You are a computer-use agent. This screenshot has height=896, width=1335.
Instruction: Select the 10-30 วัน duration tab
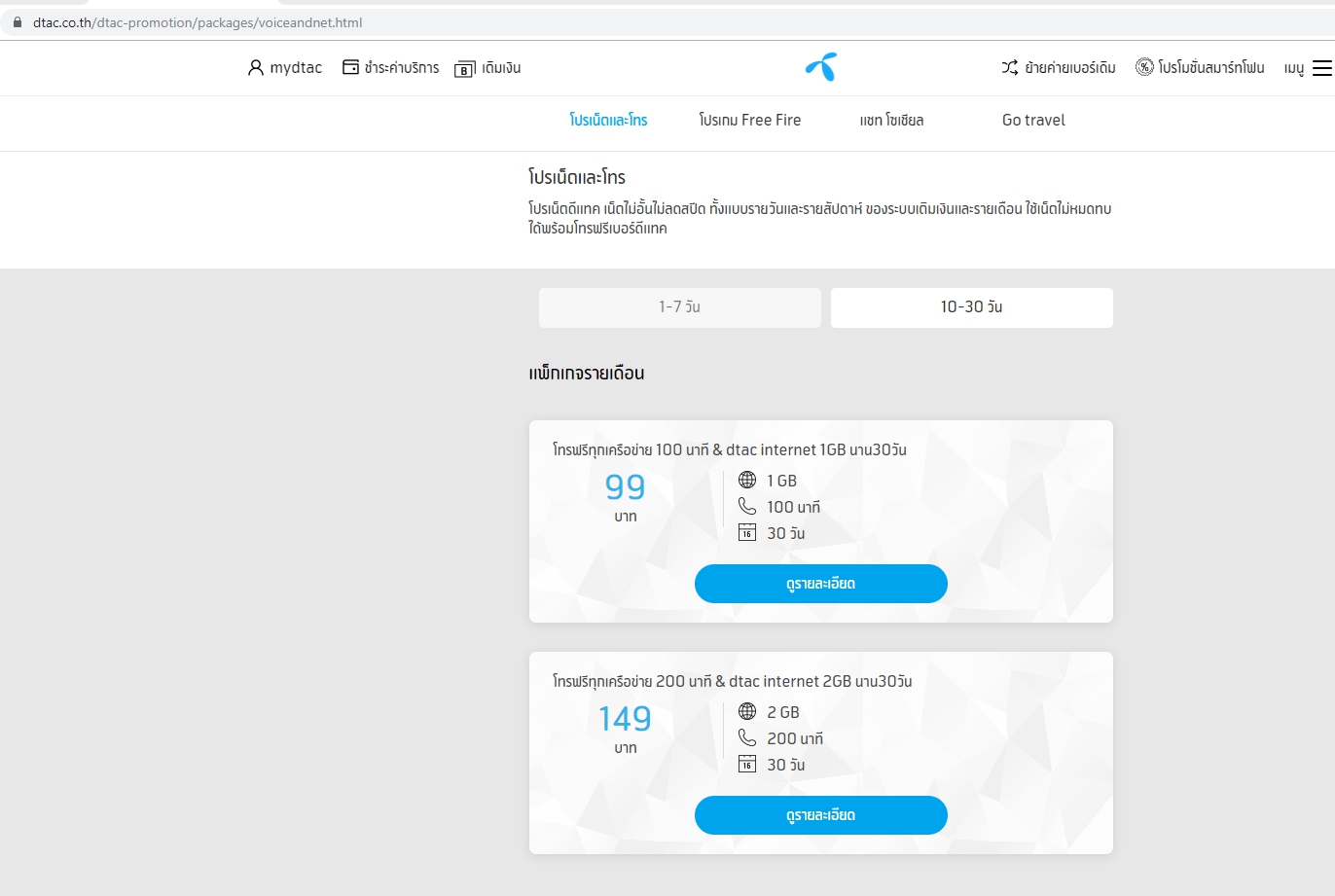pyautogui.click(x=972, y=307)
